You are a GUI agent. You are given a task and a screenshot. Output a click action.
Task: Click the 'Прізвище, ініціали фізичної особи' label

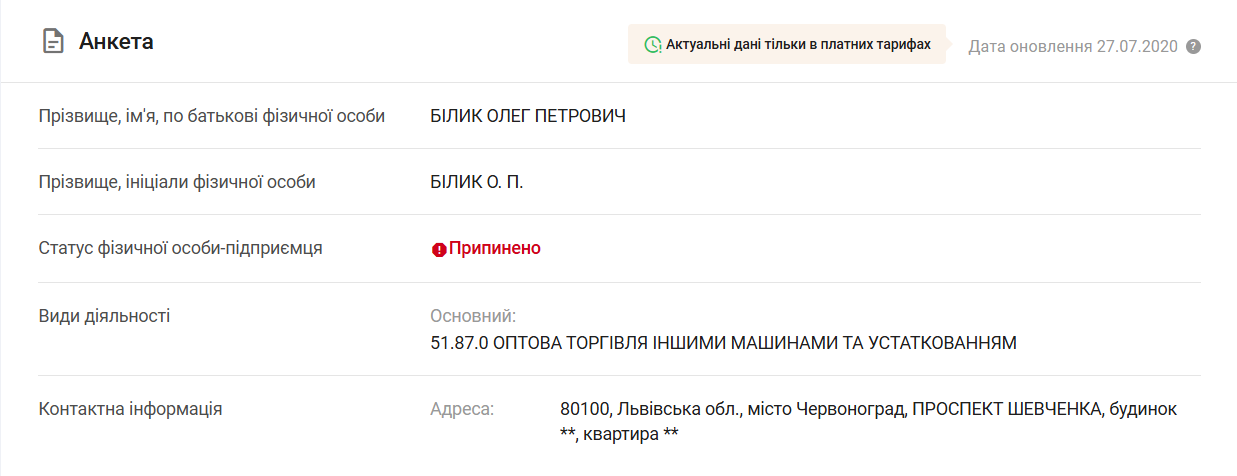(177, 182)
